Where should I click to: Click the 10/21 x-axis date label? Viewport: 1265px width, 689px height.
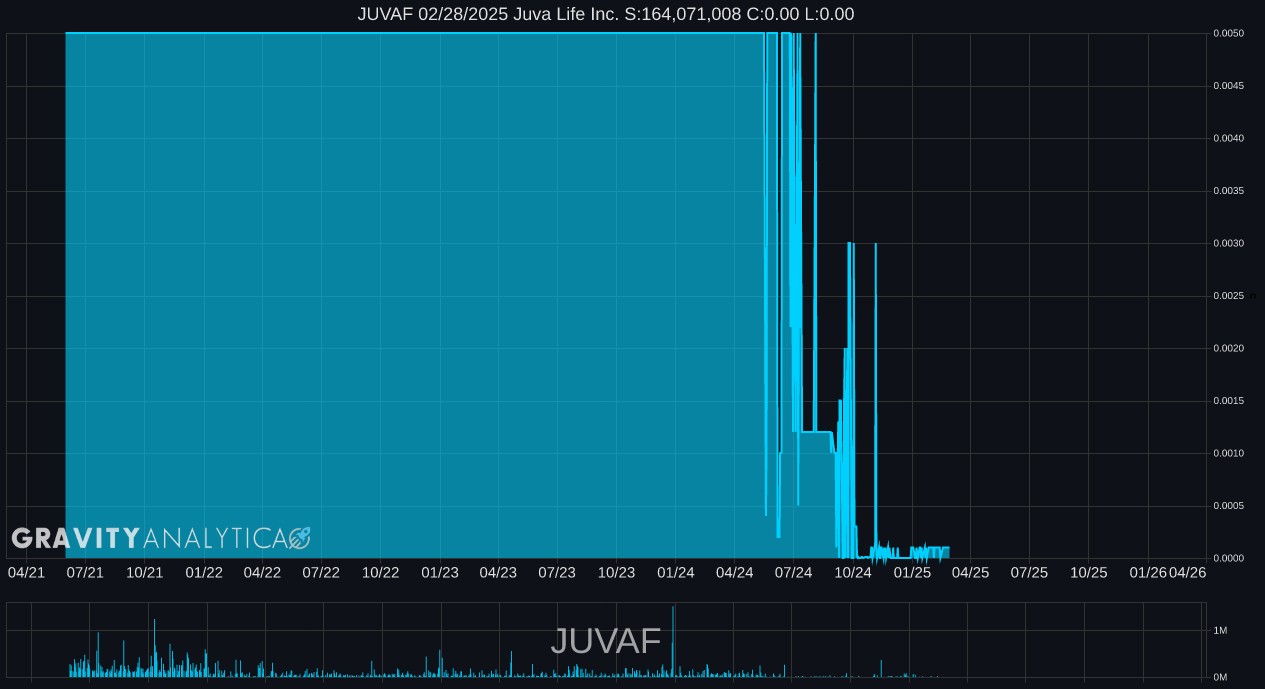[x=145, y=572]
